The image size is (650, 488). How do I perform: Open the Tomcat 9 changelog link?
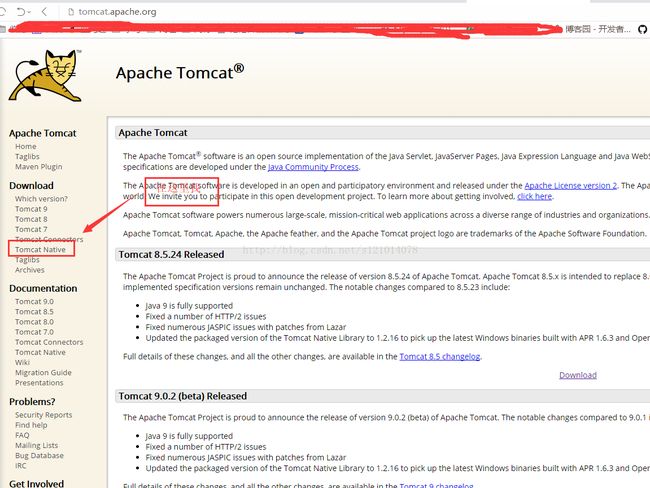tap(436, 485)
